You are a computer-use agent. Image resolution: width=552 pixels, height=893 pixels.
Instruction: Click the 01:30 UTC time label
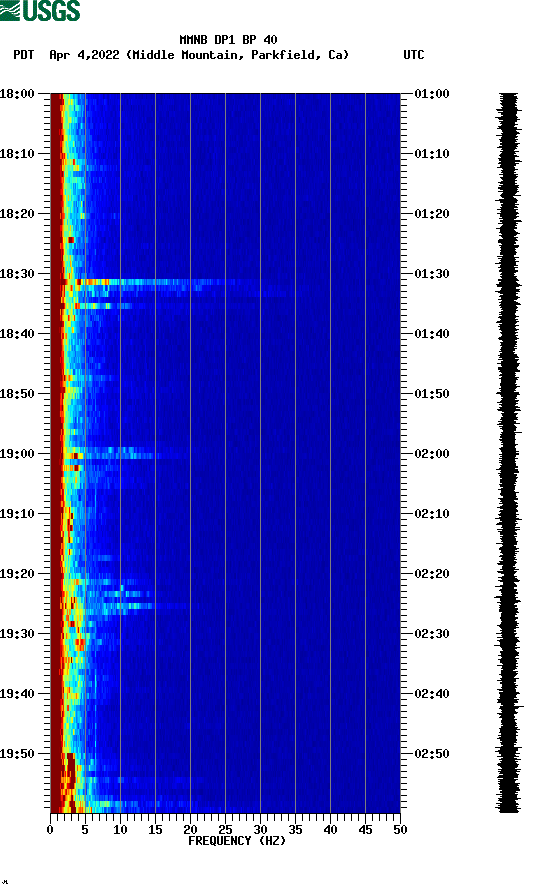432,274
